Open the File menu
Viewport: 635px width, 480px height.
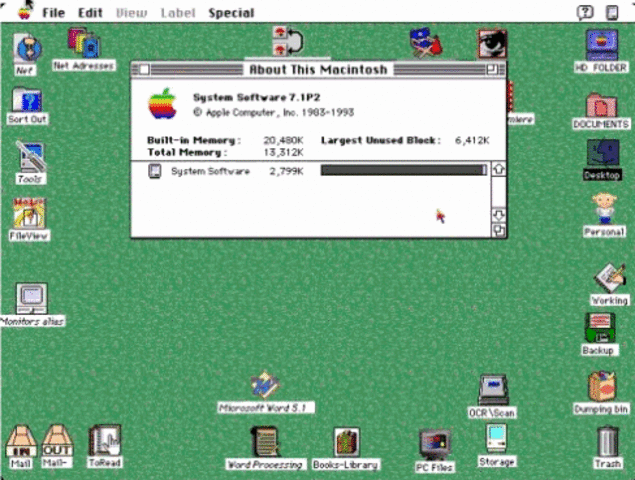(53, 13)
